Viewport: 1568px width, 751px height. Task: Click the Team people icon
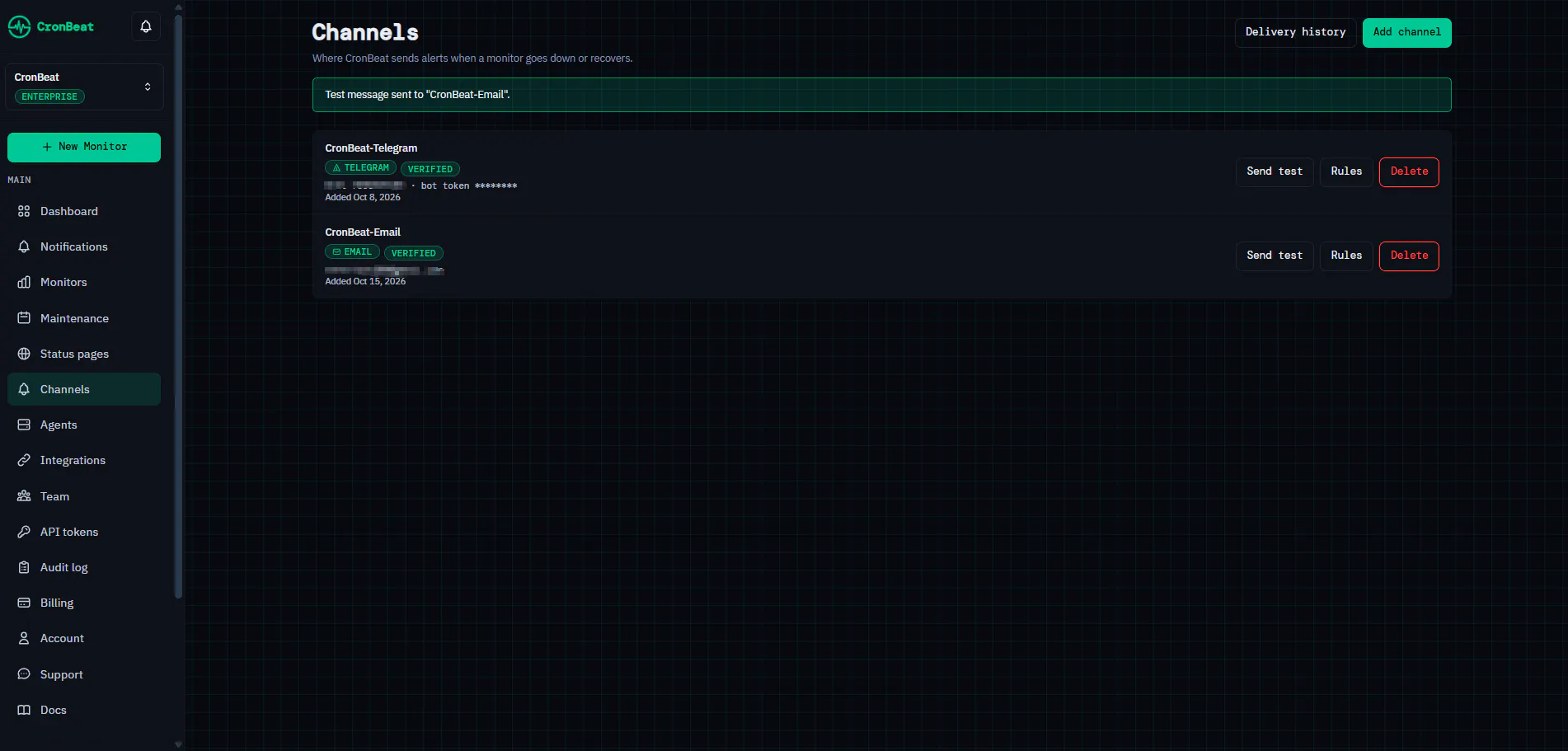point(24,496)
